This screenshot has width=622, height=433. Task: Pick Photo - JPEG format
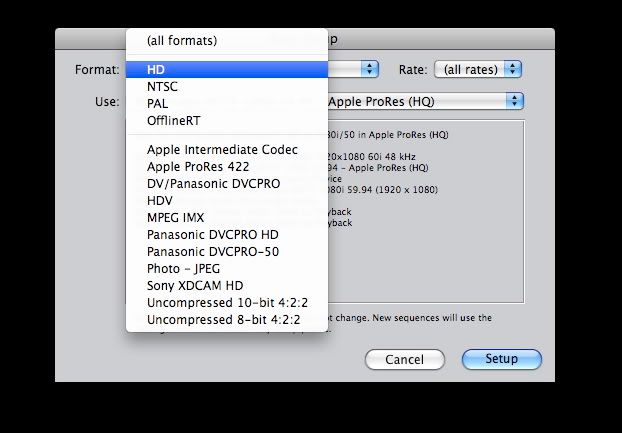coord(227,269)
